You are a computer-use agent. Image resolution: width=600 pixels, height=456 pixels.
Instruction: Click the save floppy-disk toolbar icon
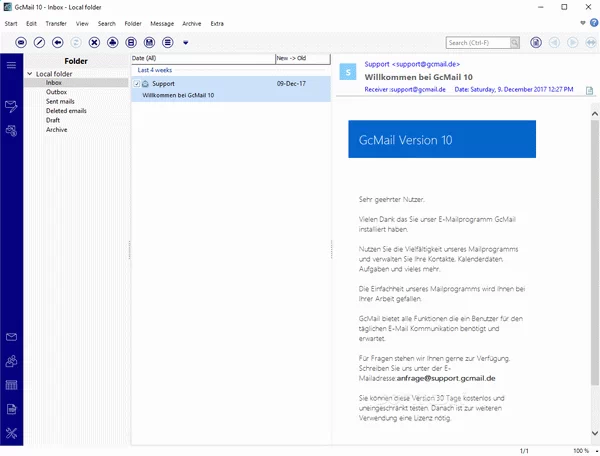[x=149, y=42]
